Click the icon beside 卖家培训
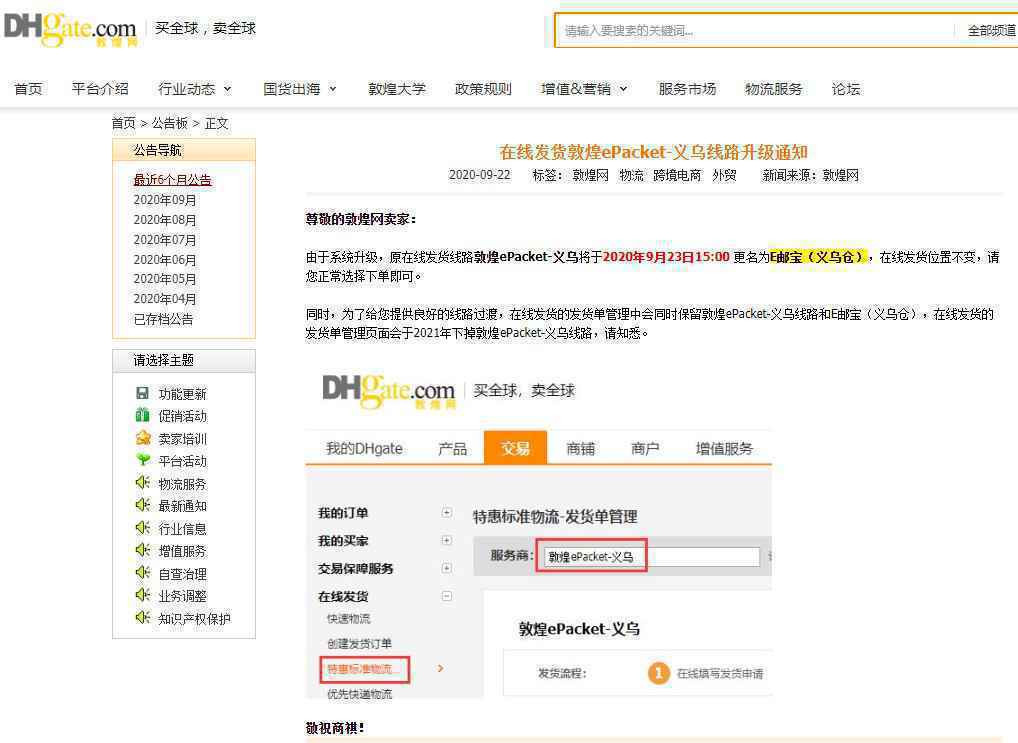 tap(143, 438)
